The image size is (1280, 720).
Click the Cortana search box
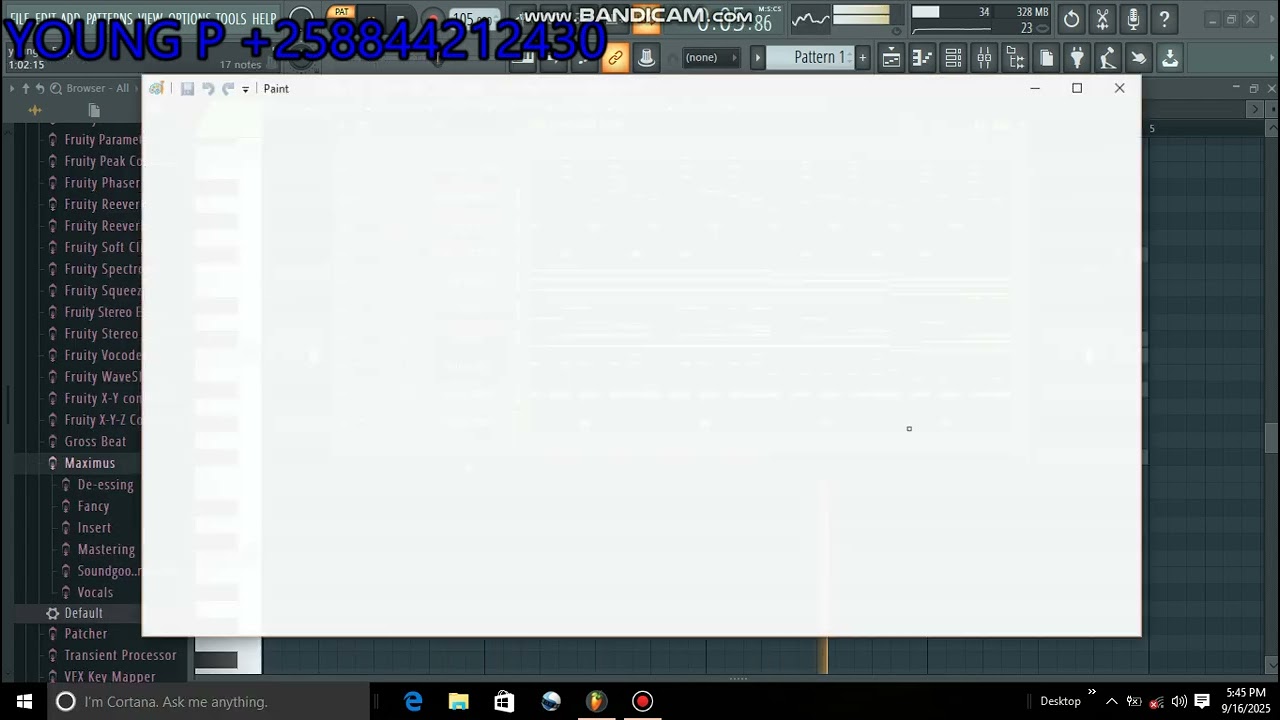click(209, 702)
